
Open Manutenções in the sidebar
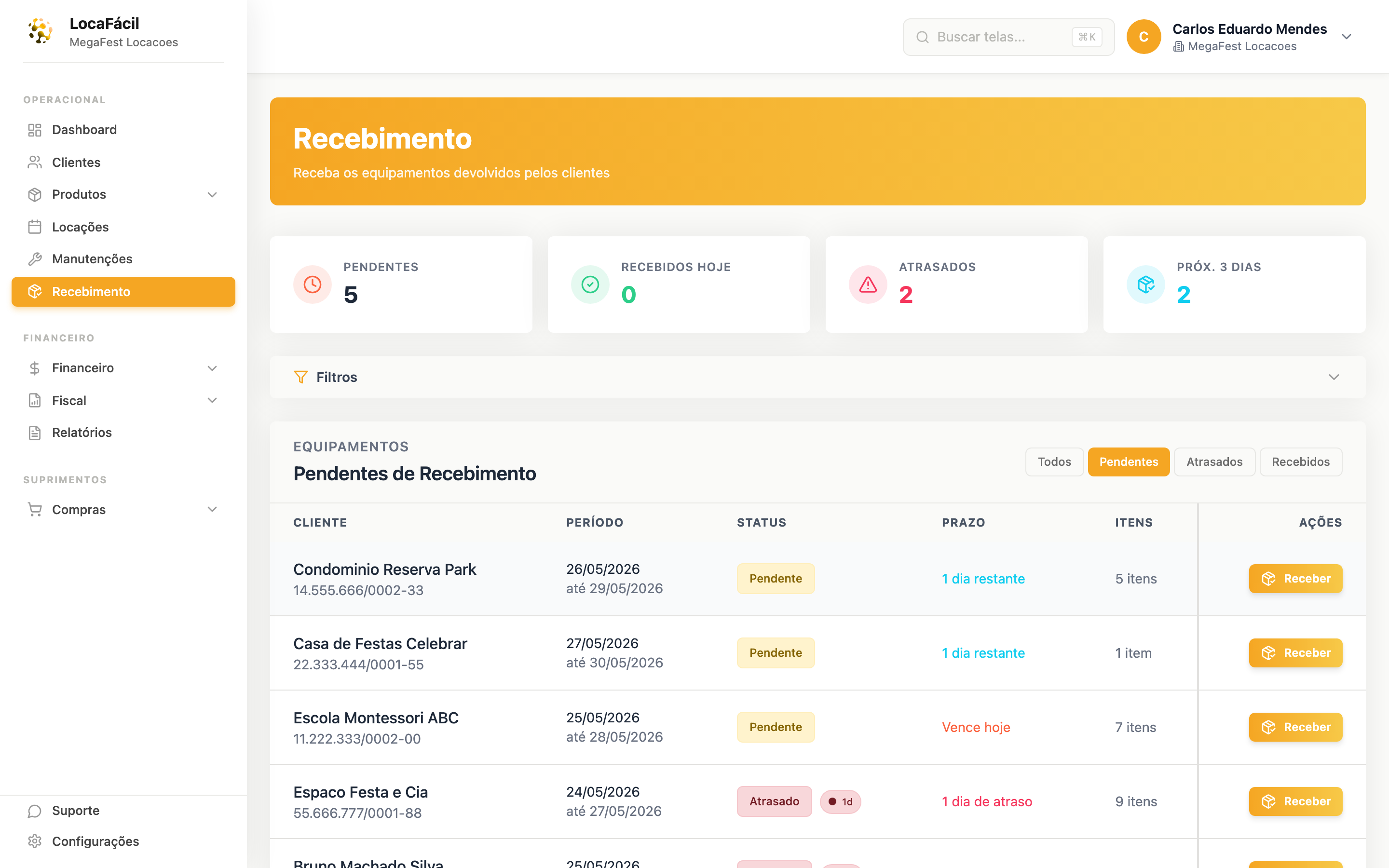[123, 259]
